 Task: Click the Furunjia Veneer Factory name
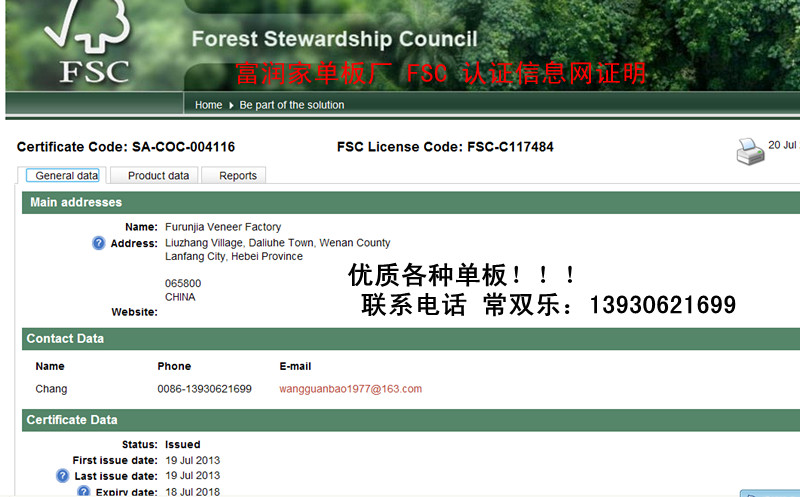tap(223, 228)
